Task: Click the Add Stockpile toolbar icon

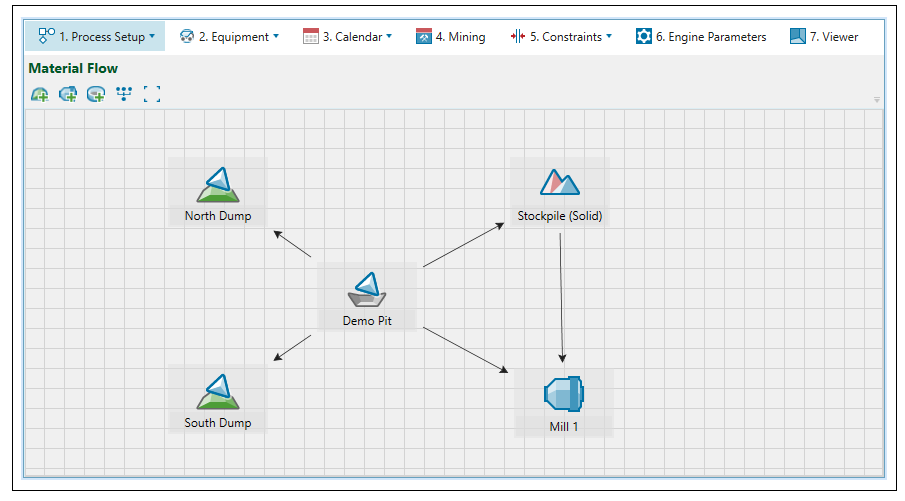Action: click(x=96, y=94)
